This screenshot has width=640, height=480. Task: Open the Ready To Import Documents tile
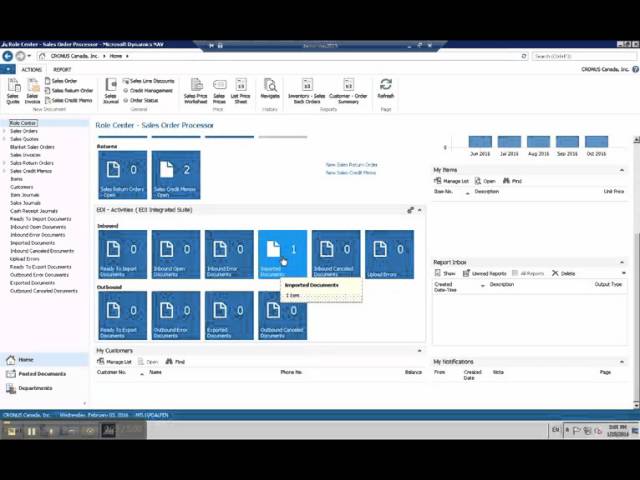[122, 255]
